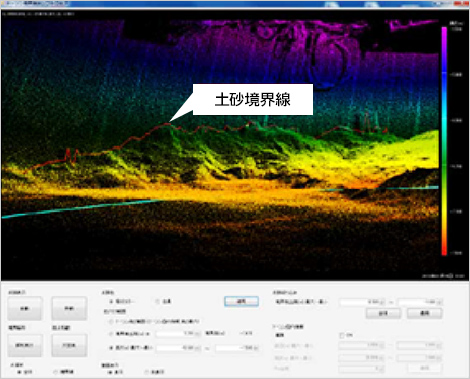Tick the ON checkbox in the right panel
Viewport: 470px width, 379px height.
[341, 335]
